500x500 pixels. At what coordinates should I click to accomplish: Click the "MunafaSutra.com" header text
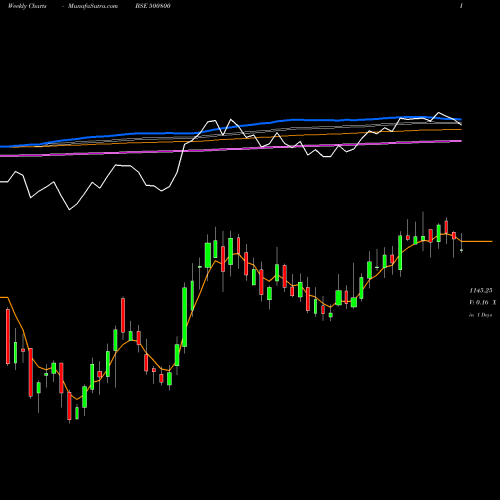pos(93,6)
